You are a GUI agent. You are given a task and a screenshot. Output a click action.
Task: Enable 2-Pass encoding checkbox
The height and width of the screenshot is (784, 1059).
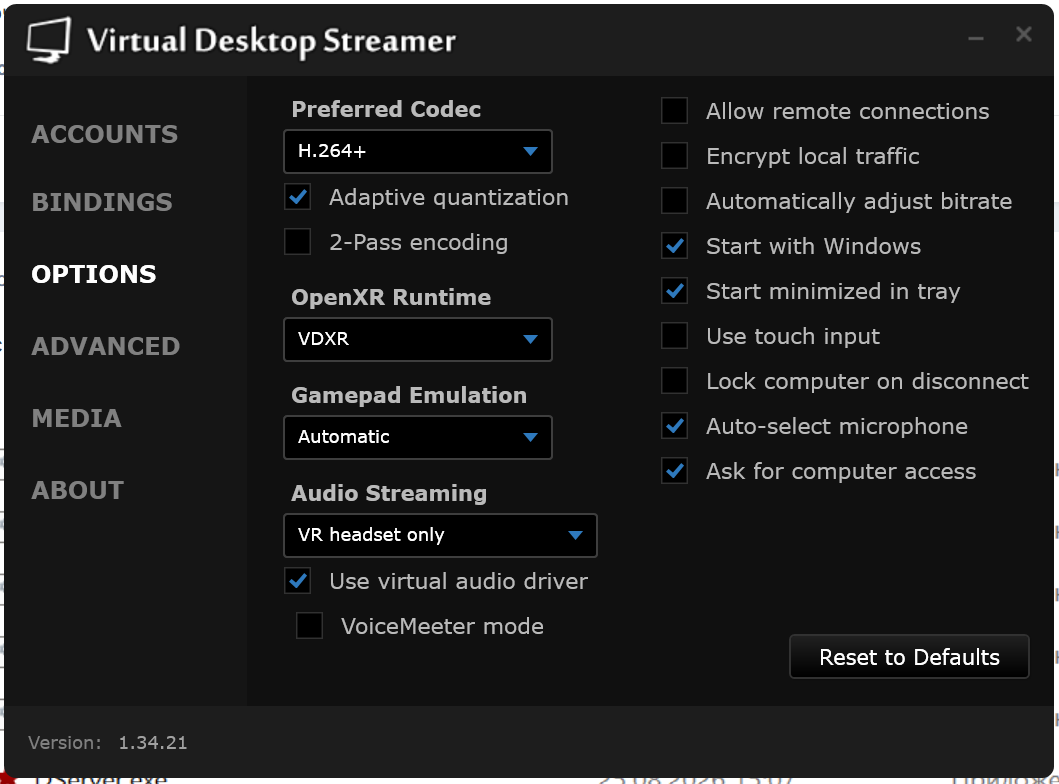pyautogui.click(x=298, y=242)
